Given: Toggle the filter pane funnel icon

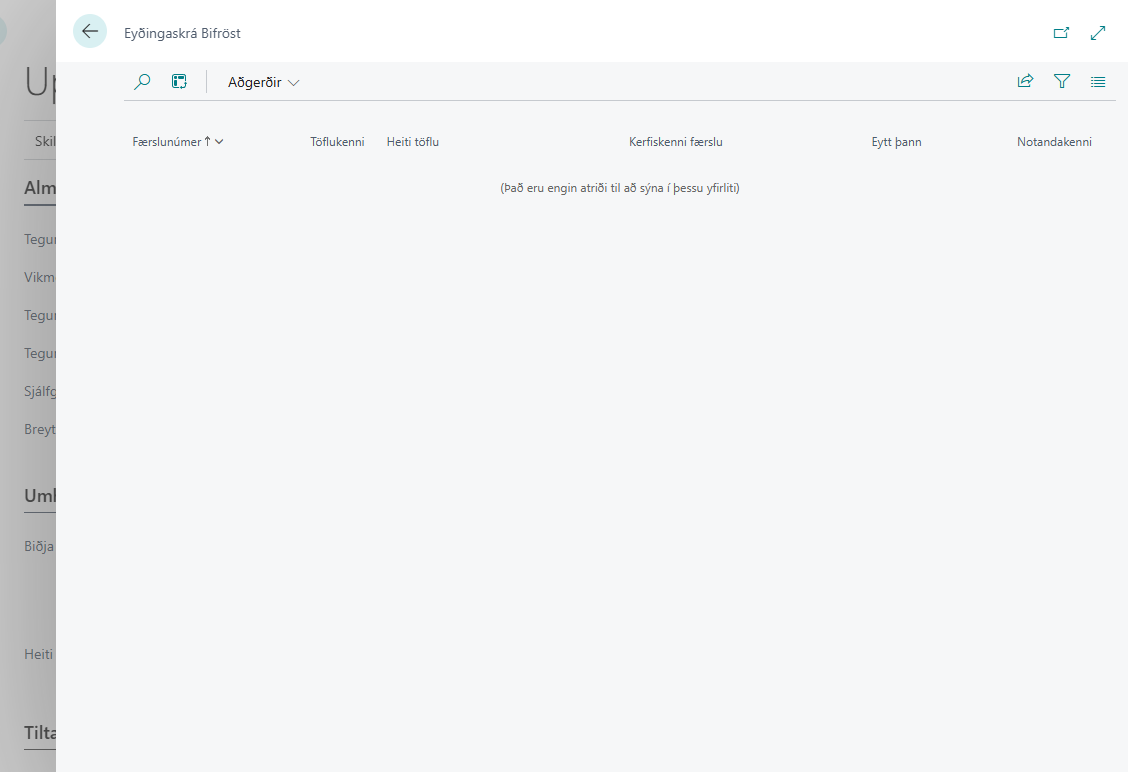Looking at the screenshot, I should click(1062, 81).
